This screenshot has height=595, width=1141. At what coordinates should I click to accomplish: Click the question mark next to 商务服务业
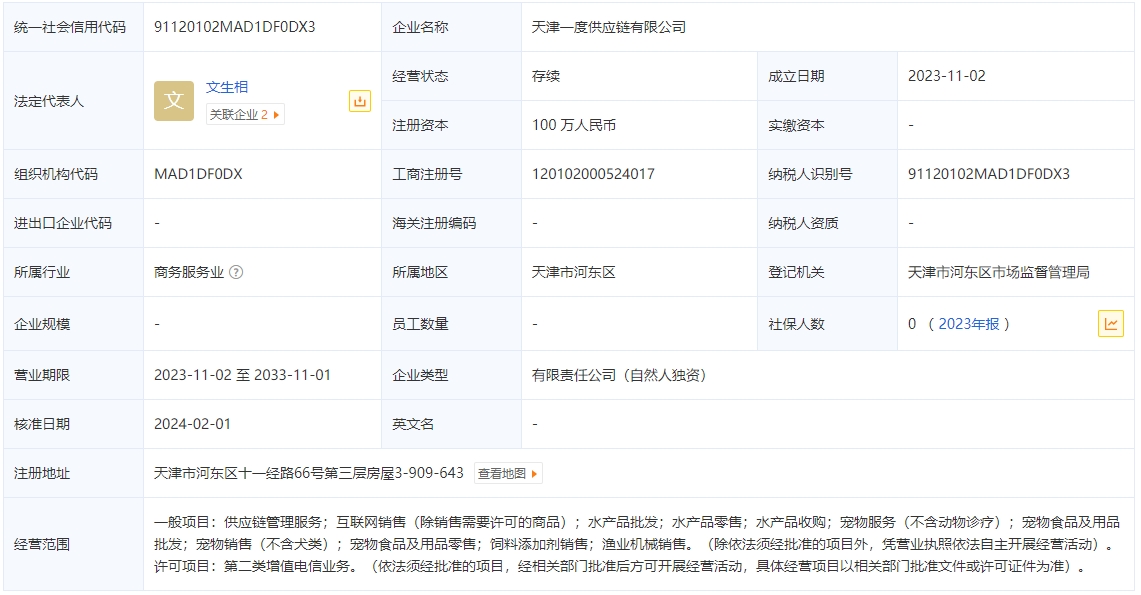point(236,272)
